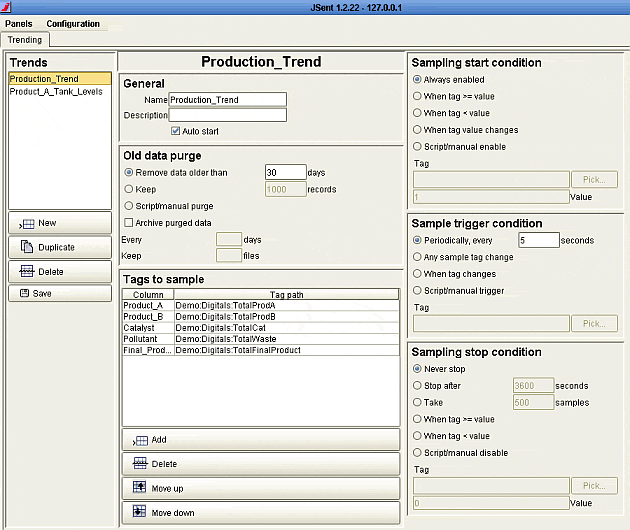Click the New trend button

pos(60,223)
